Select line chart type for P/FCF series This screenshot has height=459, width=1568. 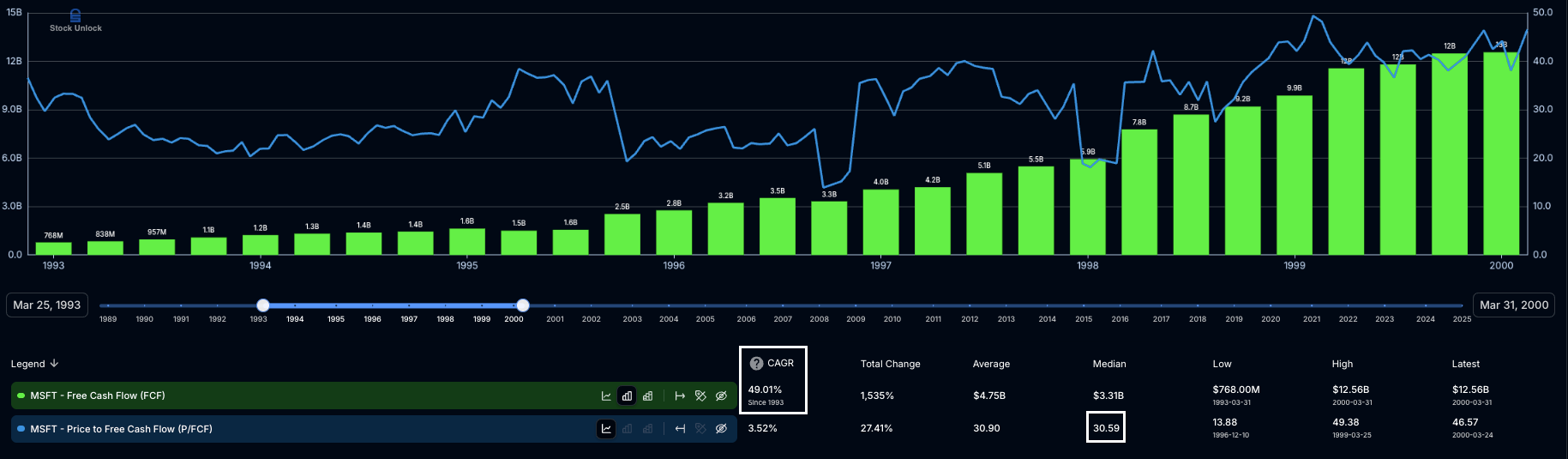coord(606,428)
